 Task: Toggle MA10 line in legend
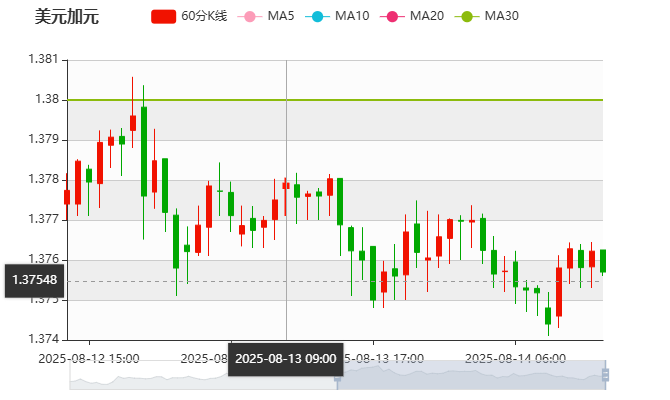coord(337,16)
